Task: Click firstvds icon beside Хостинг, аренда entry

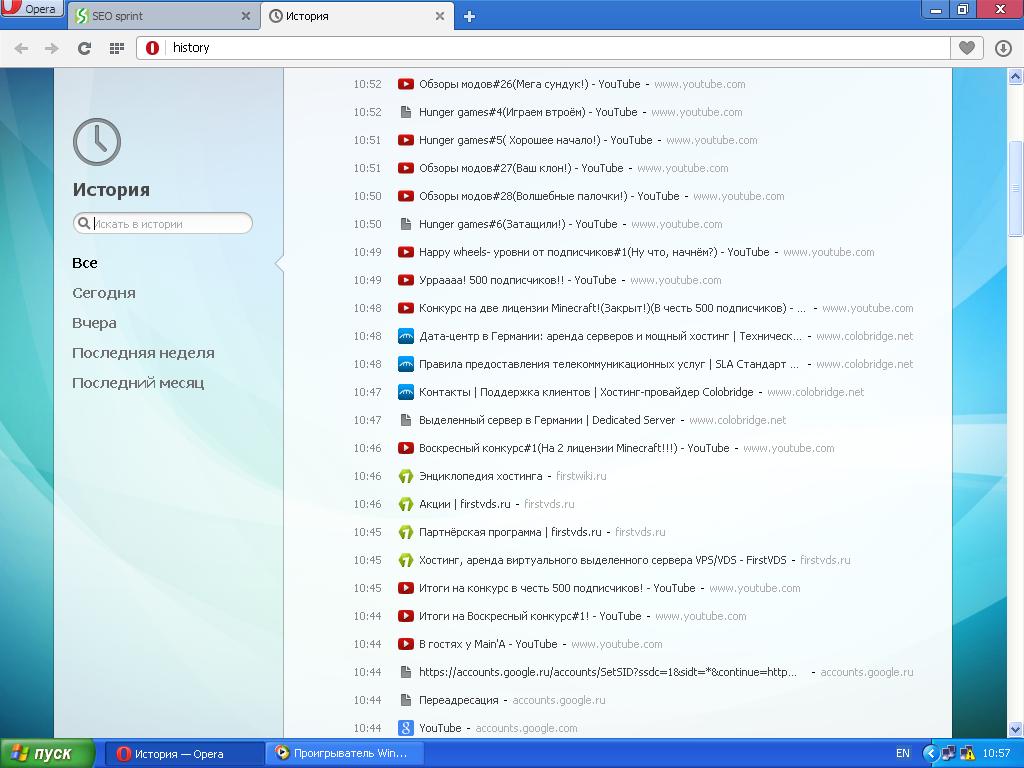Action: tap(406, 561)
